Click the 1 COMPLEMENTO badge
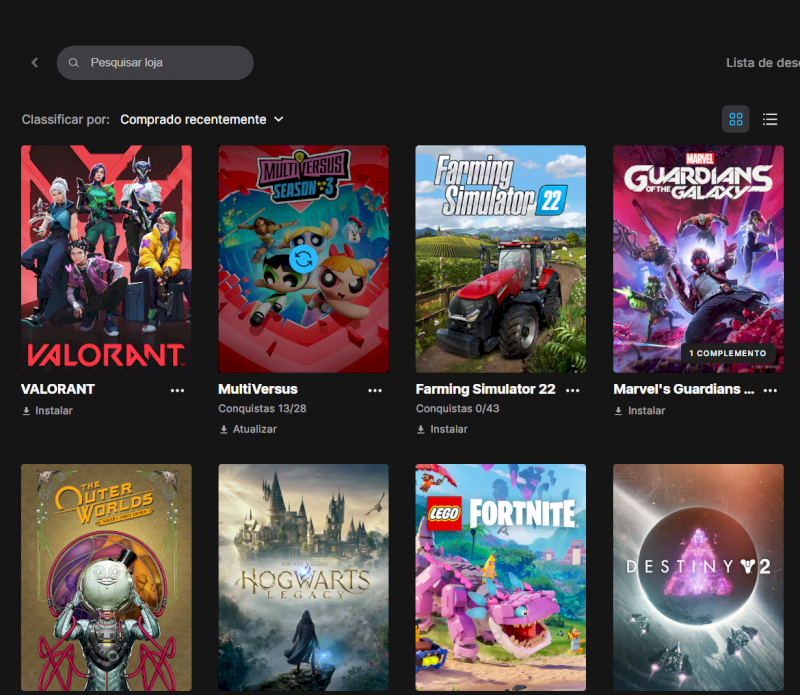The height and width of the screenshot is (695, 800). [728, 353]
